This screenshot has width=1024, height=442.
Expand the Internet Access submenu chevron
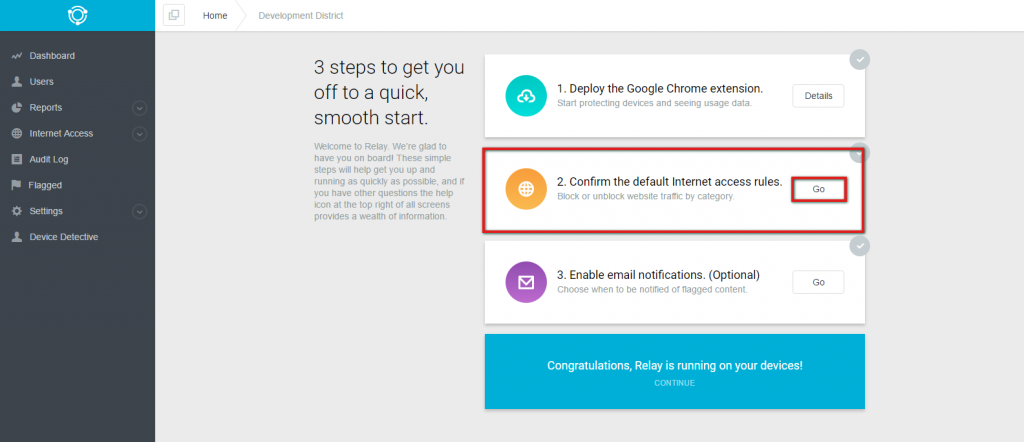coord(139,134)
